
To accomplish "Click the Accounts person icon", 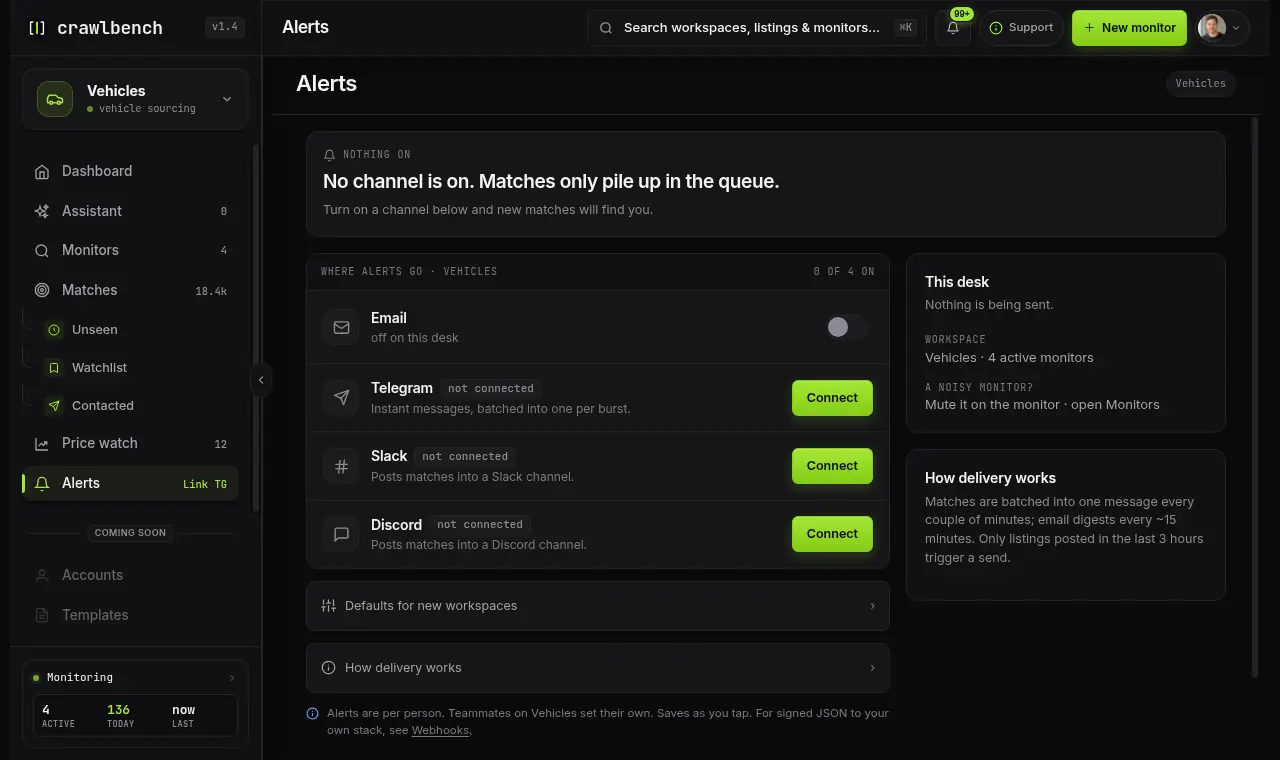I will pyautogui.click(x=42, y=575).
